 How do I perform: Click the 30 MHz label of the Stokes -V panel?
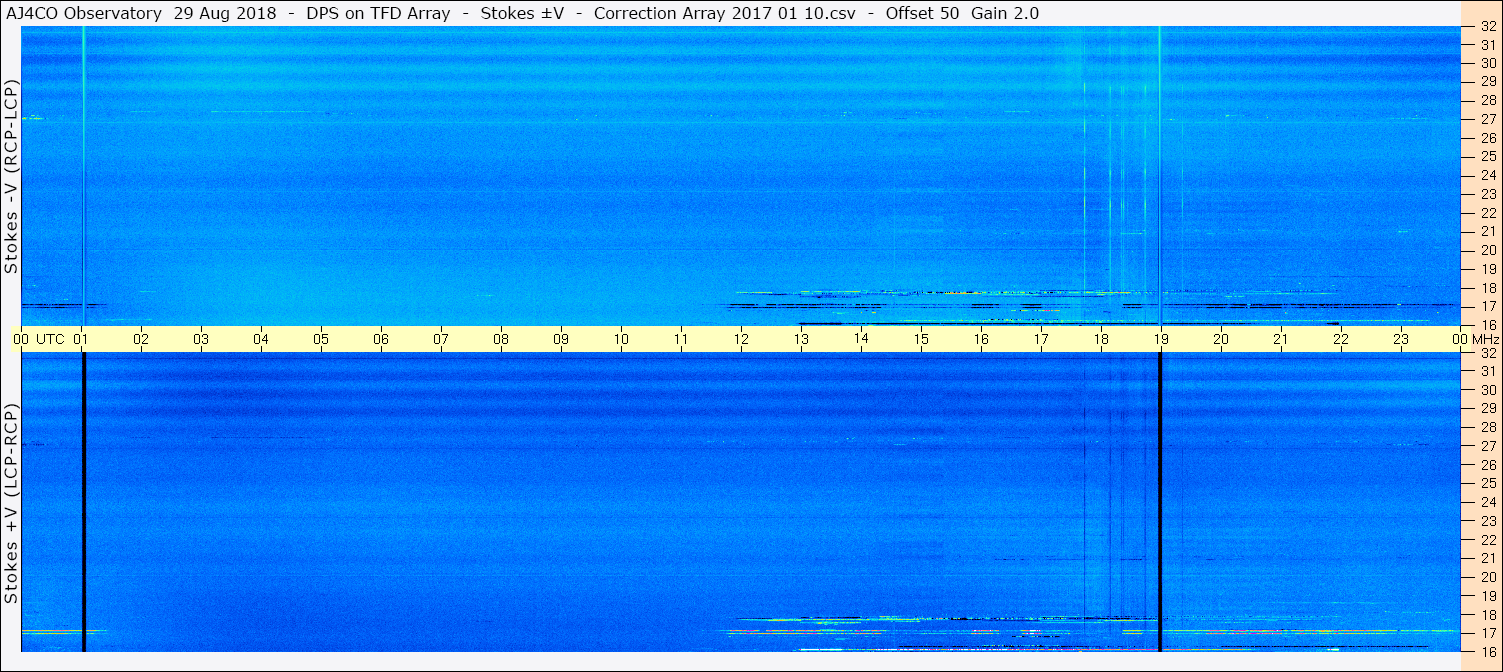click(x=1487, y=62)
